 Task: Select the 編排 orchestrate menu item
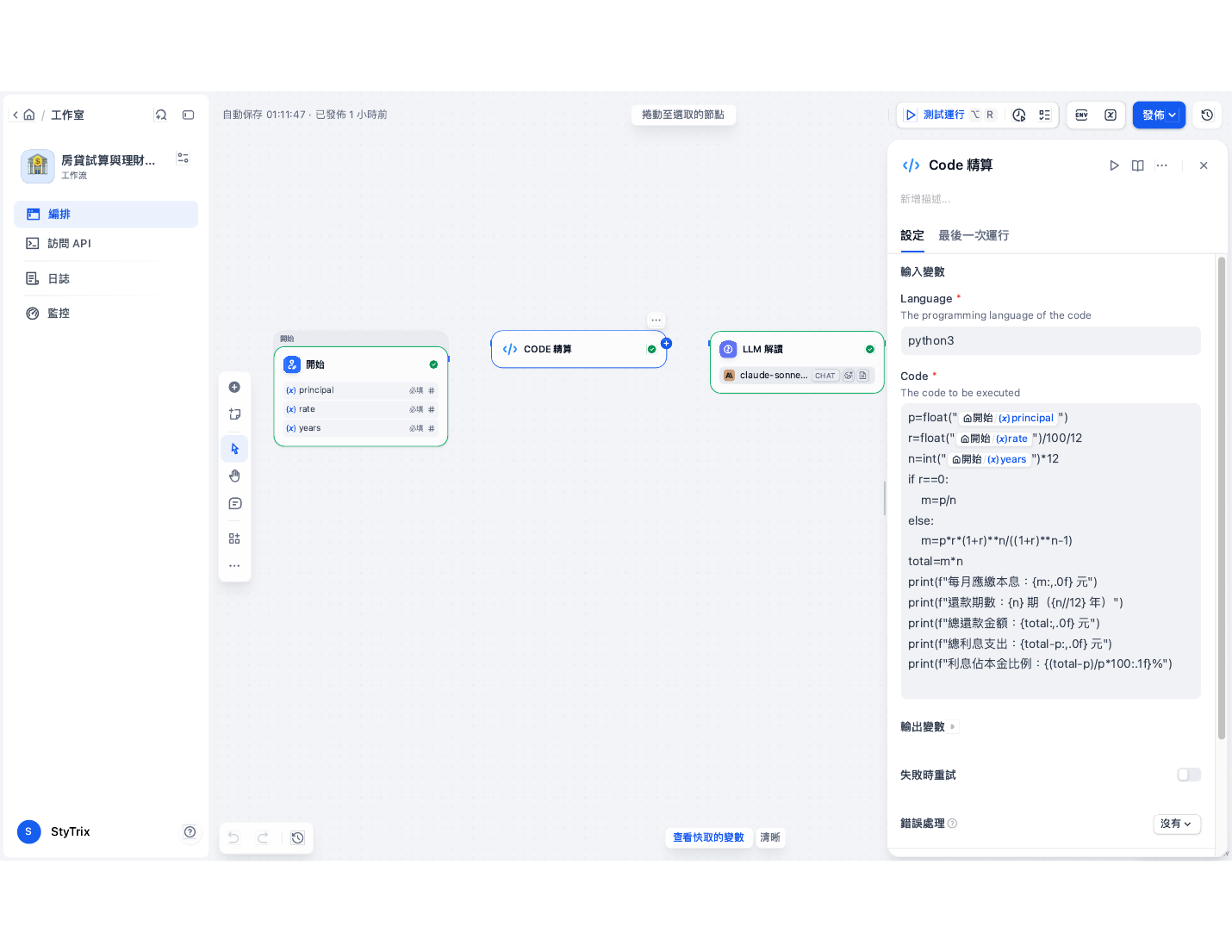106,215
